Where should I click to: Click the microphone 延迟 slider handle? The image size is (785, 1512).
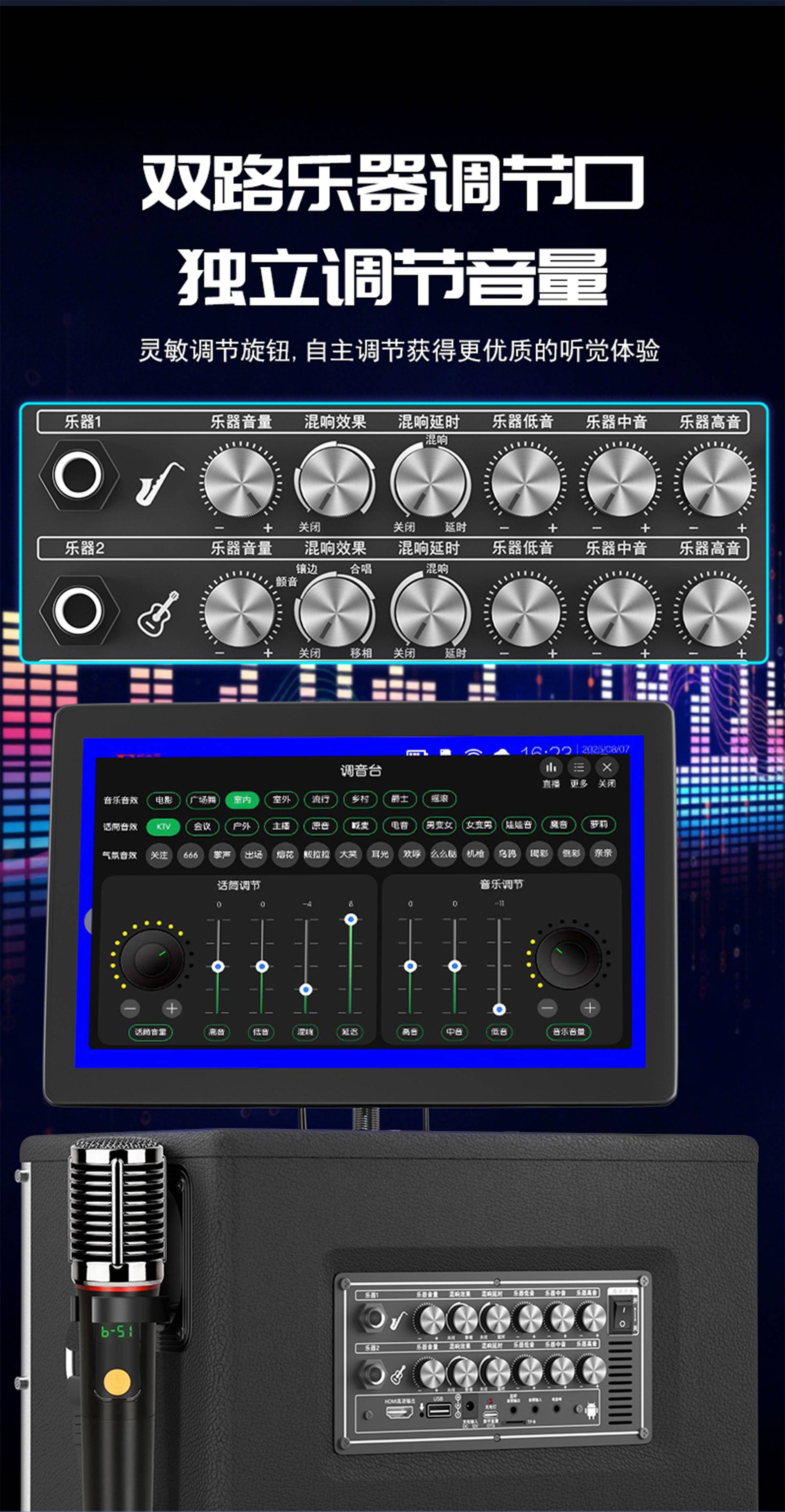[x=351, y=919]
